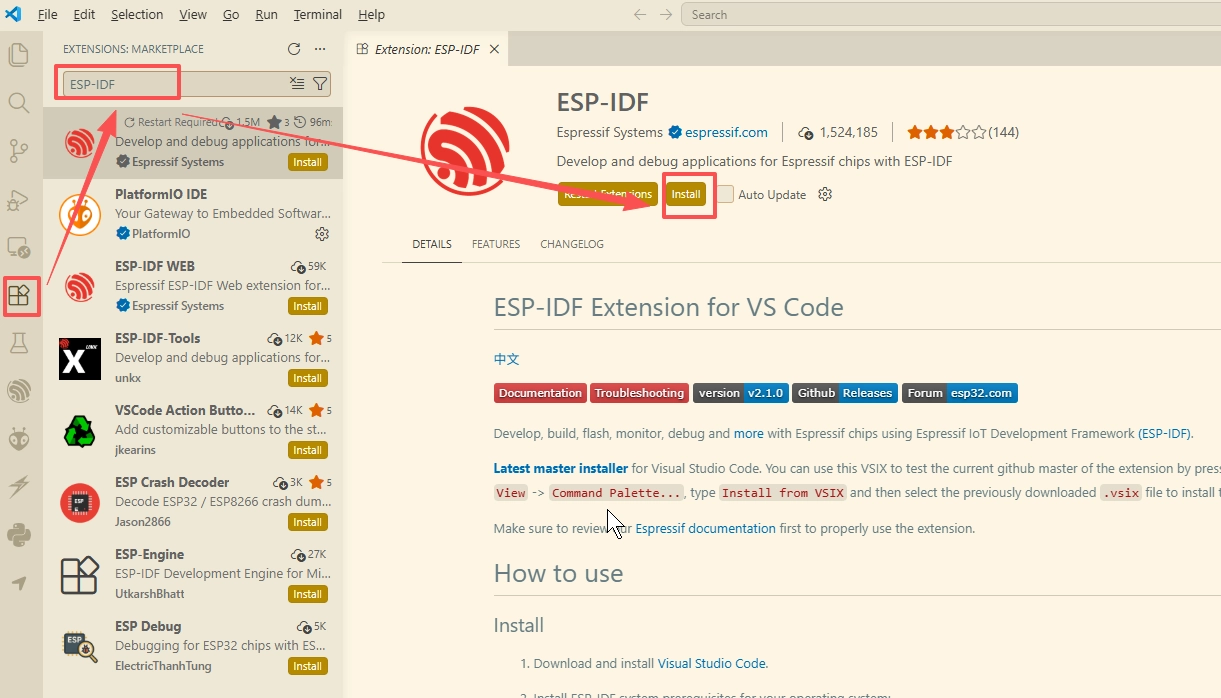The width and height of the screenshot is (1221, 698).
Task: Open Extensions view more actions ellipsis
Action: (320, 49)
